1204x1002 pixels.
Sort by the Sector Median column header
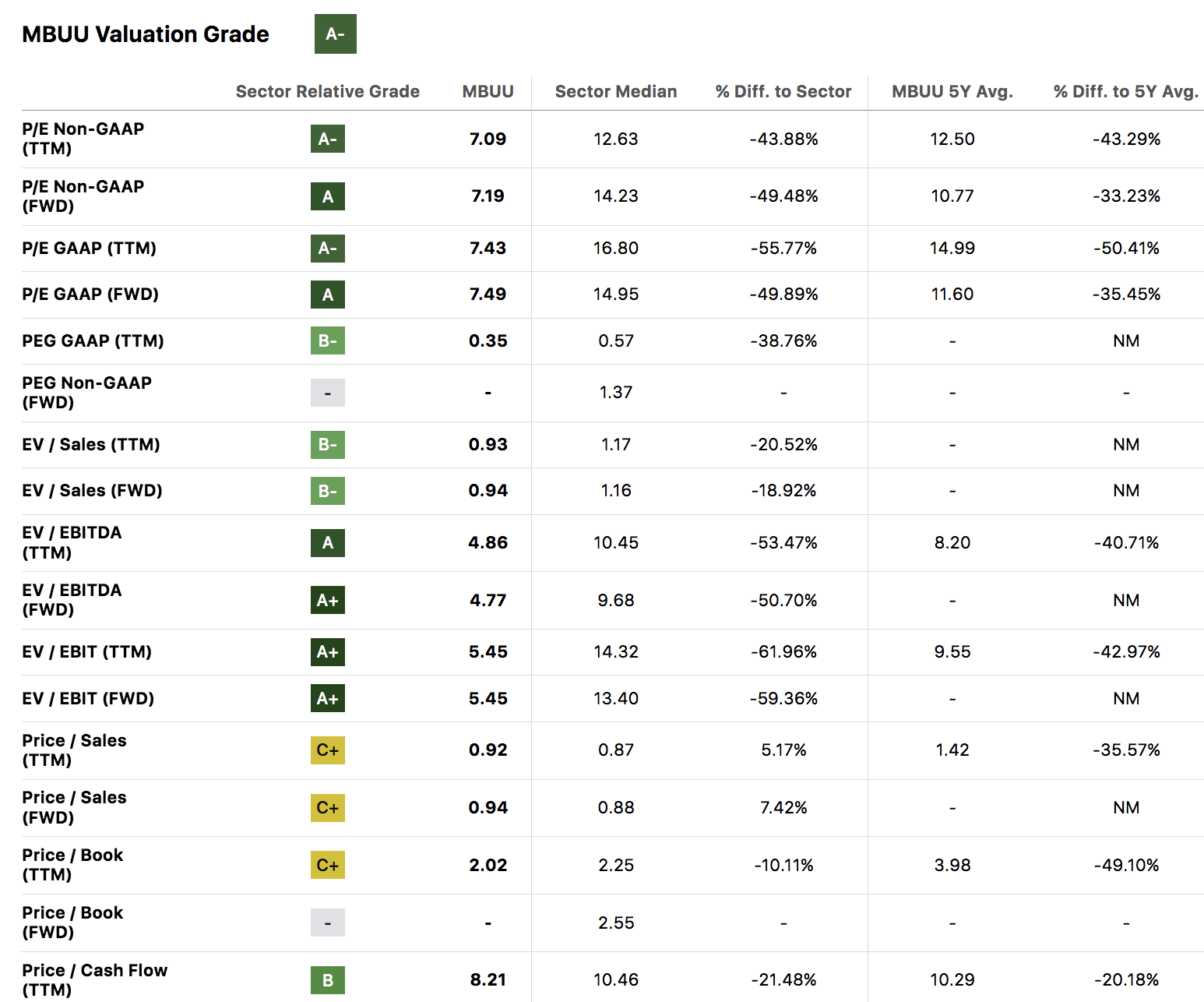(615, 91)
